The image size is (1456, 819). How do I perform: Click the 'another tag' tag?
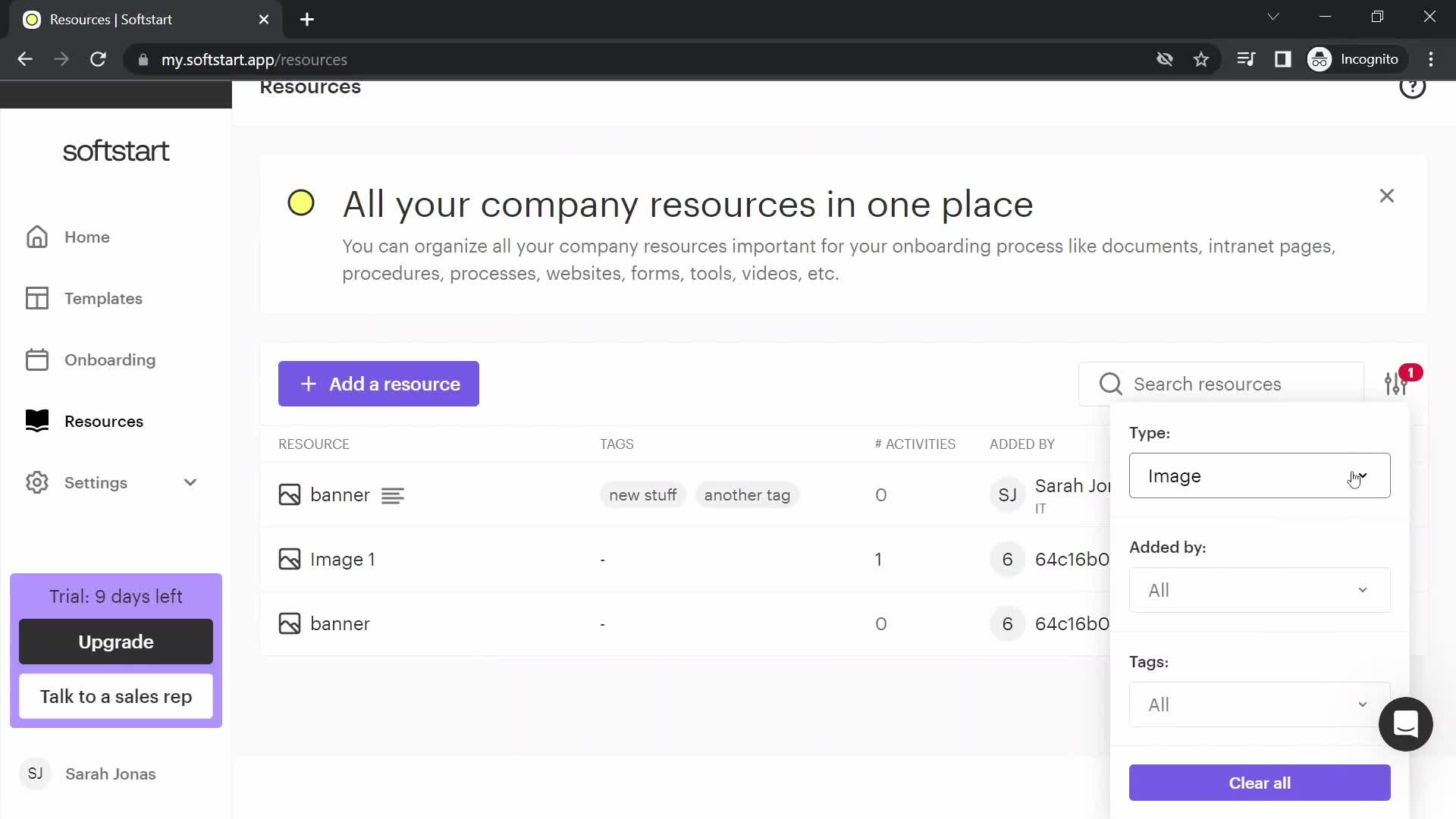747,495
